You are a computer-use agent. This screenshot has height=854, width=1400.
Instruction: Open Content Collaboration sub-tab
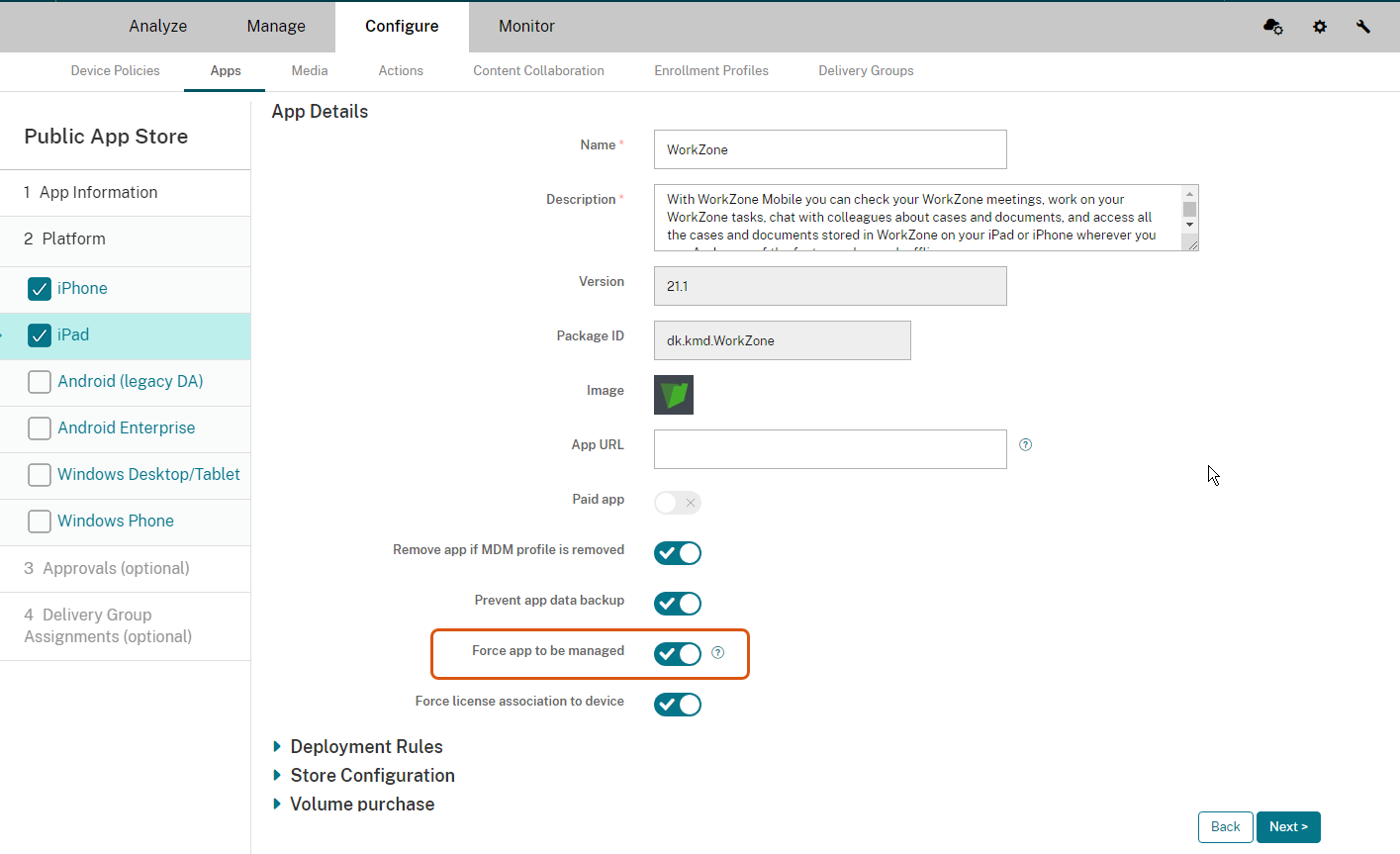point(538,71)
